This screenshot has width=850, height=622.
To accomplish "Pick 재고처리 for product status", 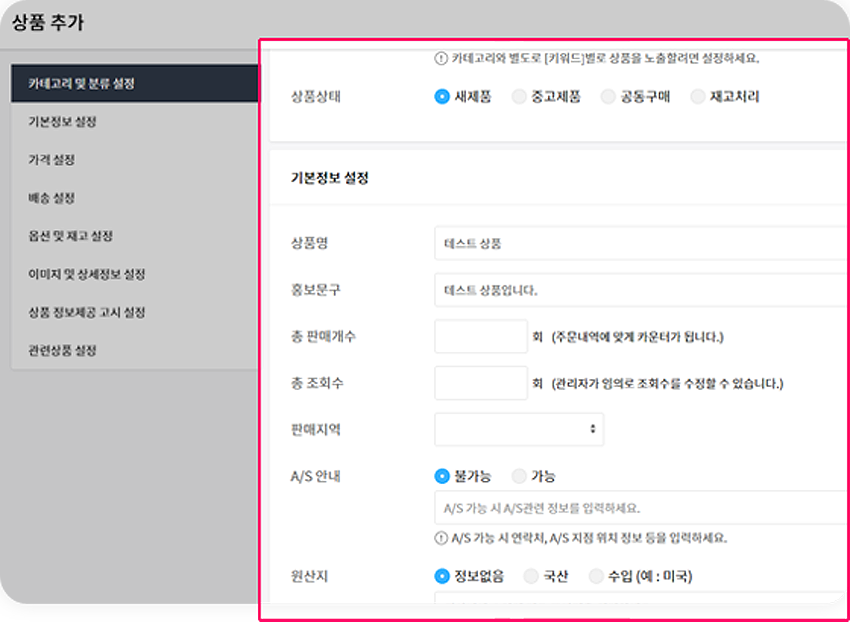I will pos(697,97).
